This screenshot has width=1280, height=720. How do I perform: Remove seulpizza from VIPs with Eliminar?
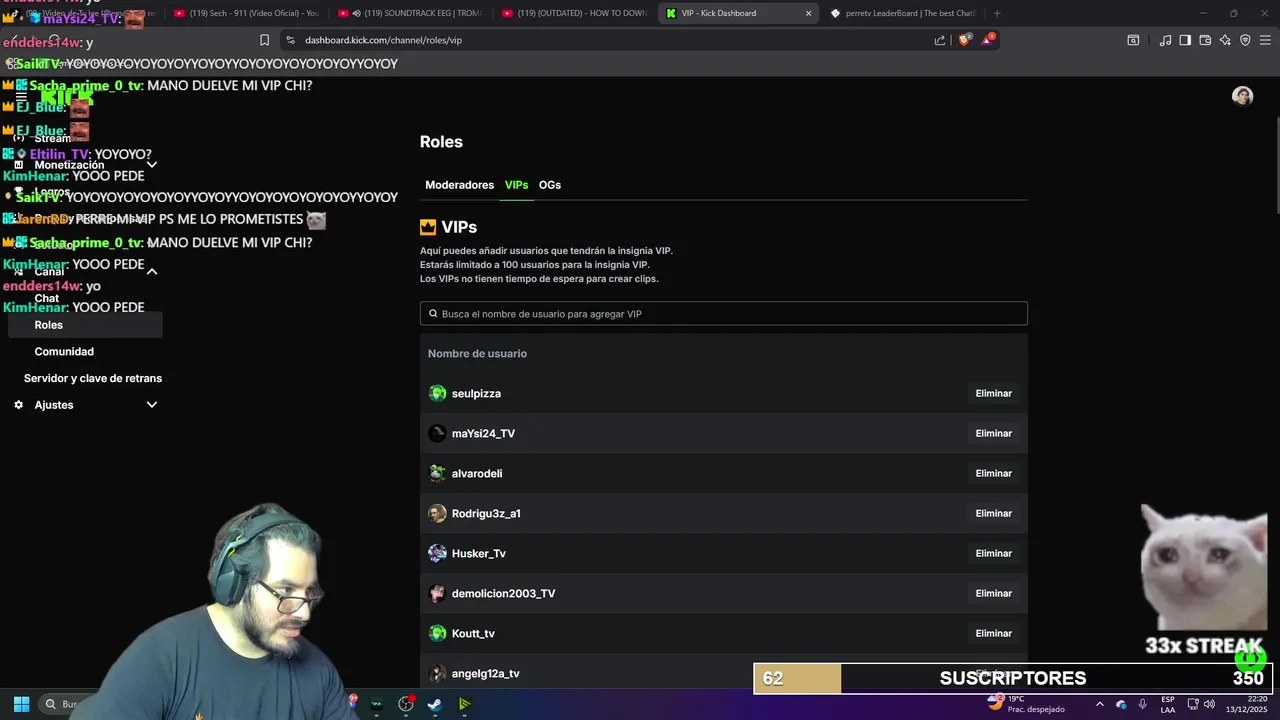[993, 393]
